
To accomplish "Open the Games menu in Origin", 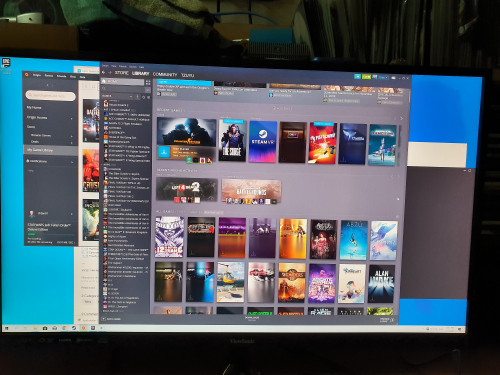I will 49,76.
